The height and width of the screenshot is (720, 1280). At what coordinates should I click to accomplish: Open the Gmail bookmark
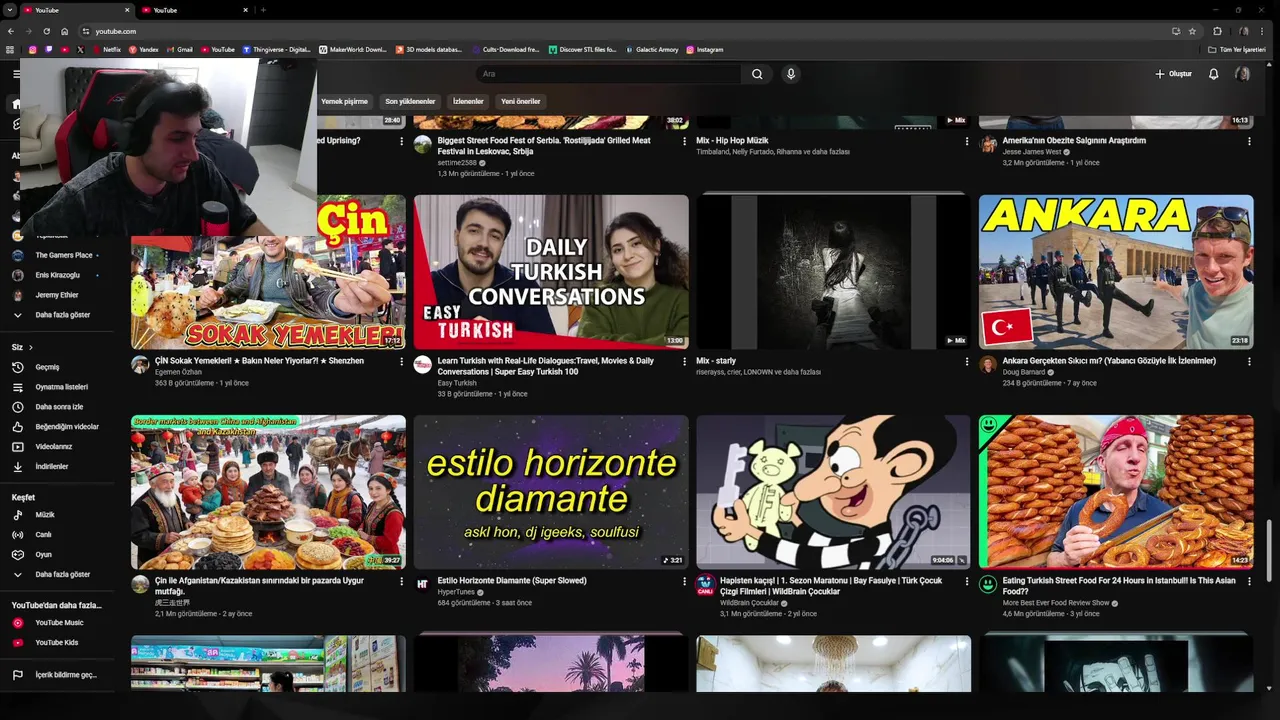point(180,49)
